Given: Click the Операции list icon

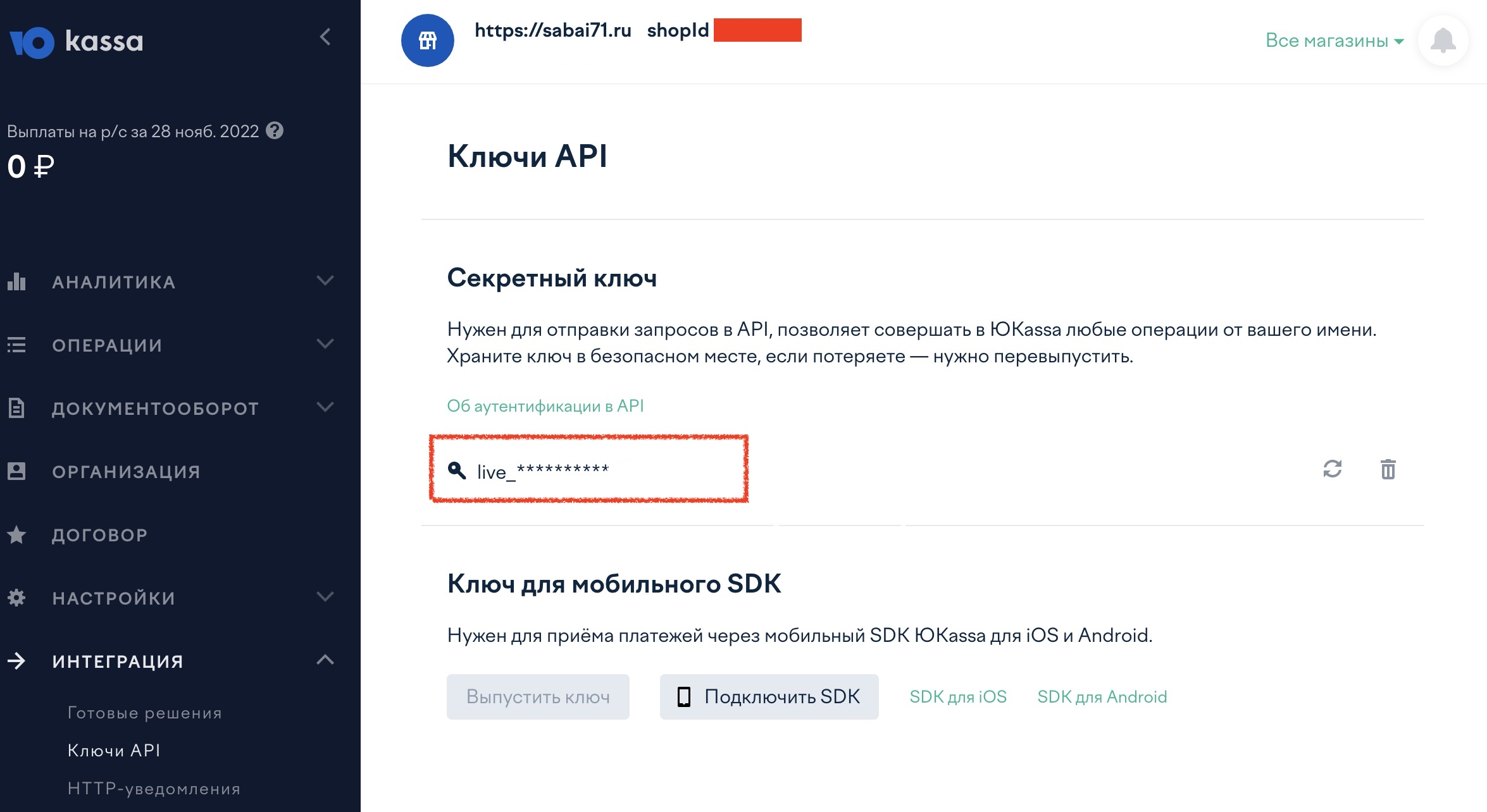Looking at the screenshot, I should click(x=16, y=345).
